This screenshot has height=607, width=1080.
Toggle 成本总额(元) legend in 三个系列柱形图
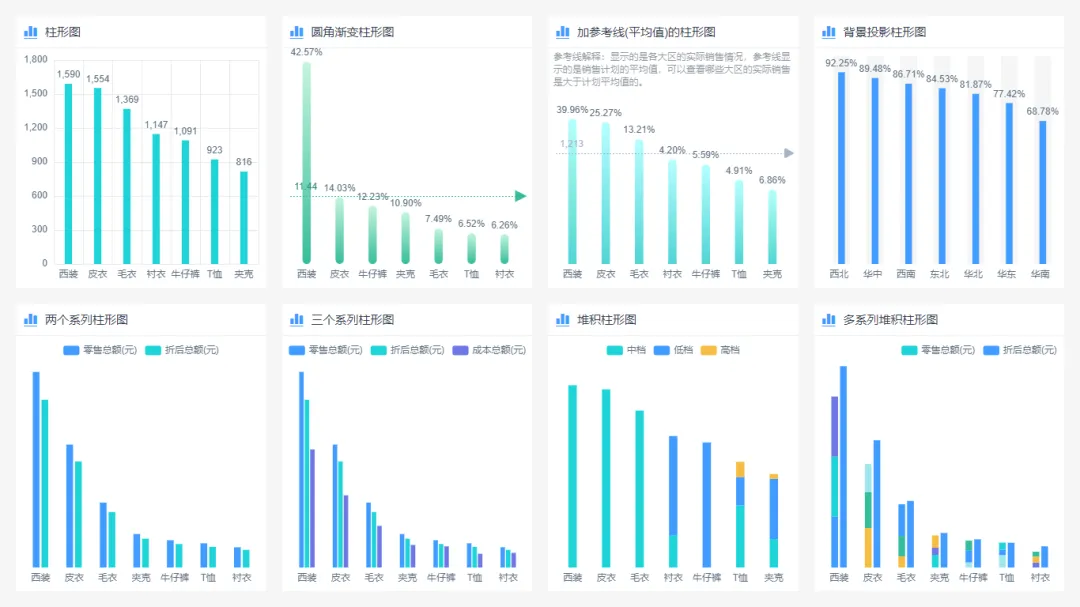coord(489,350)
